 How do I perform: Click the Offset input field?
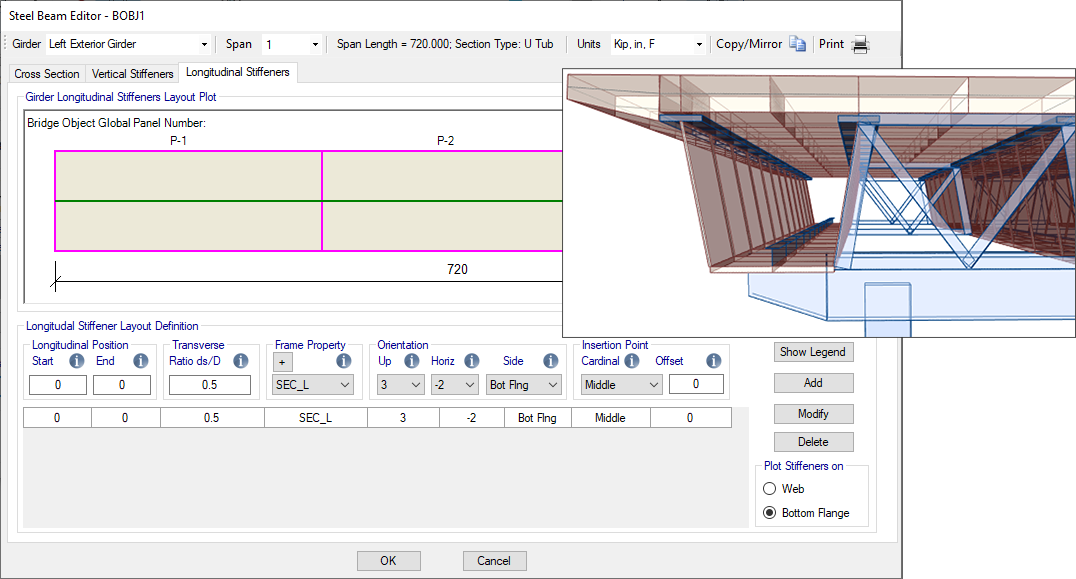(696, 384)
